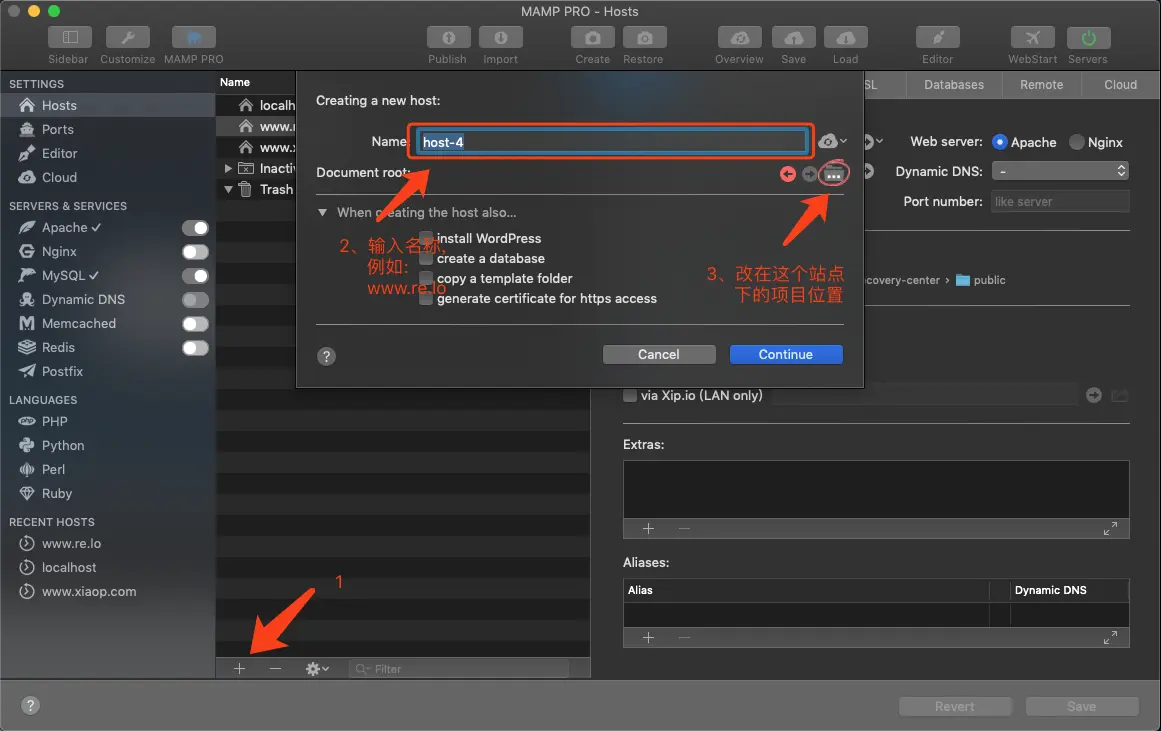Open the Customize toolbar wrench icon
1161x731 pixels.
click(127, 37)
